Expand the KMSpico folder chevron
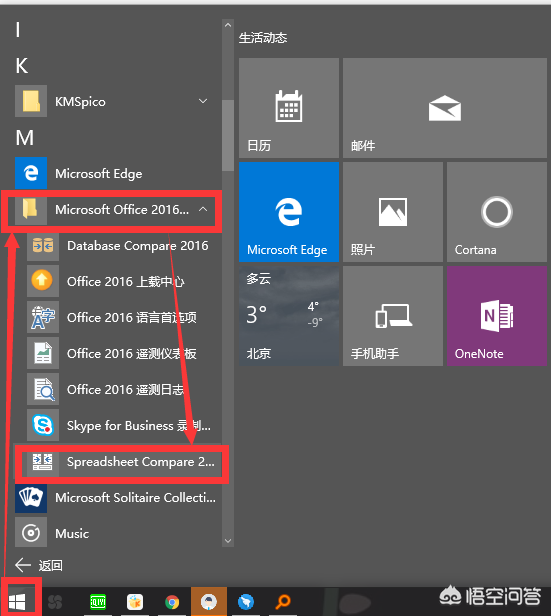Viewport: 551px width, 616px height. click(x=203, y=101)
